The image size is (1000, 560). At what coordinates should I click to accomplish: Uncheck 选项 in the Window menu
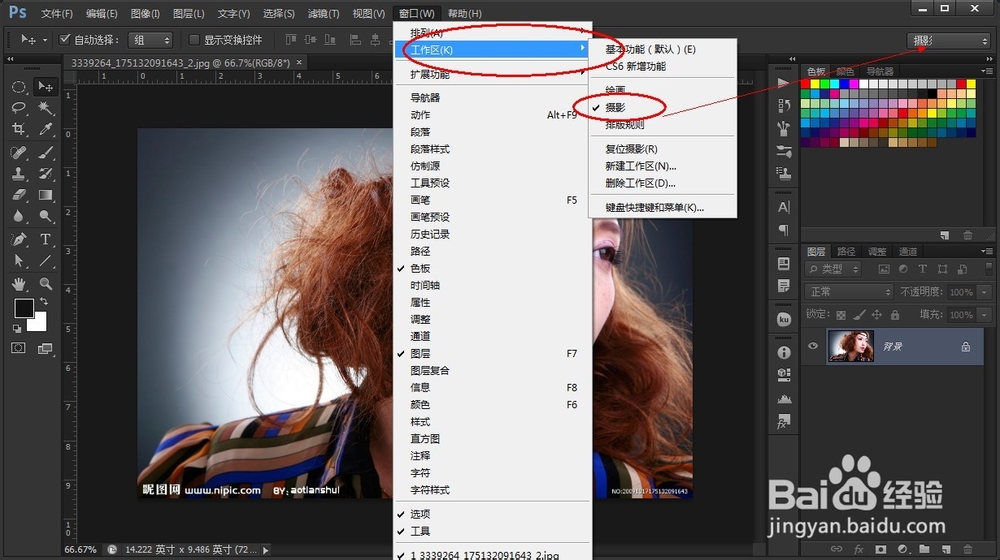pyautogui.click(x=492, y=514)
